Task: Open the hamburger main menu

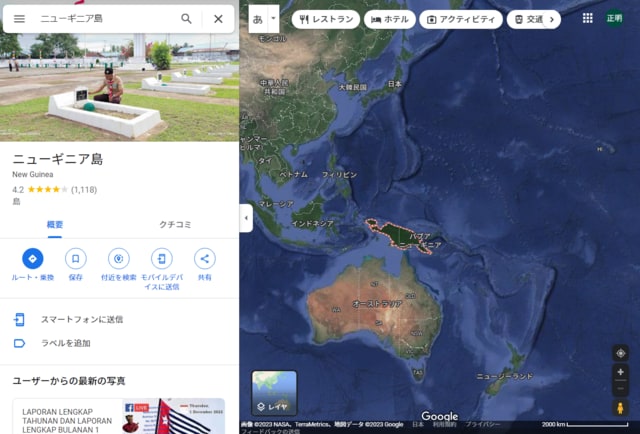Action: pyautogui.click(x=19, y=19)
